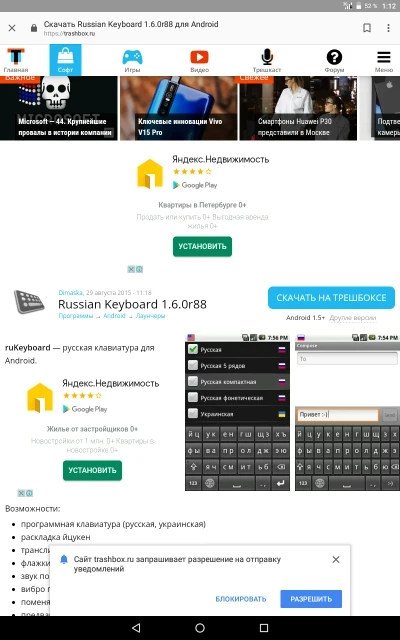Open Трешкаст microphone section

(x=267, y=60)
